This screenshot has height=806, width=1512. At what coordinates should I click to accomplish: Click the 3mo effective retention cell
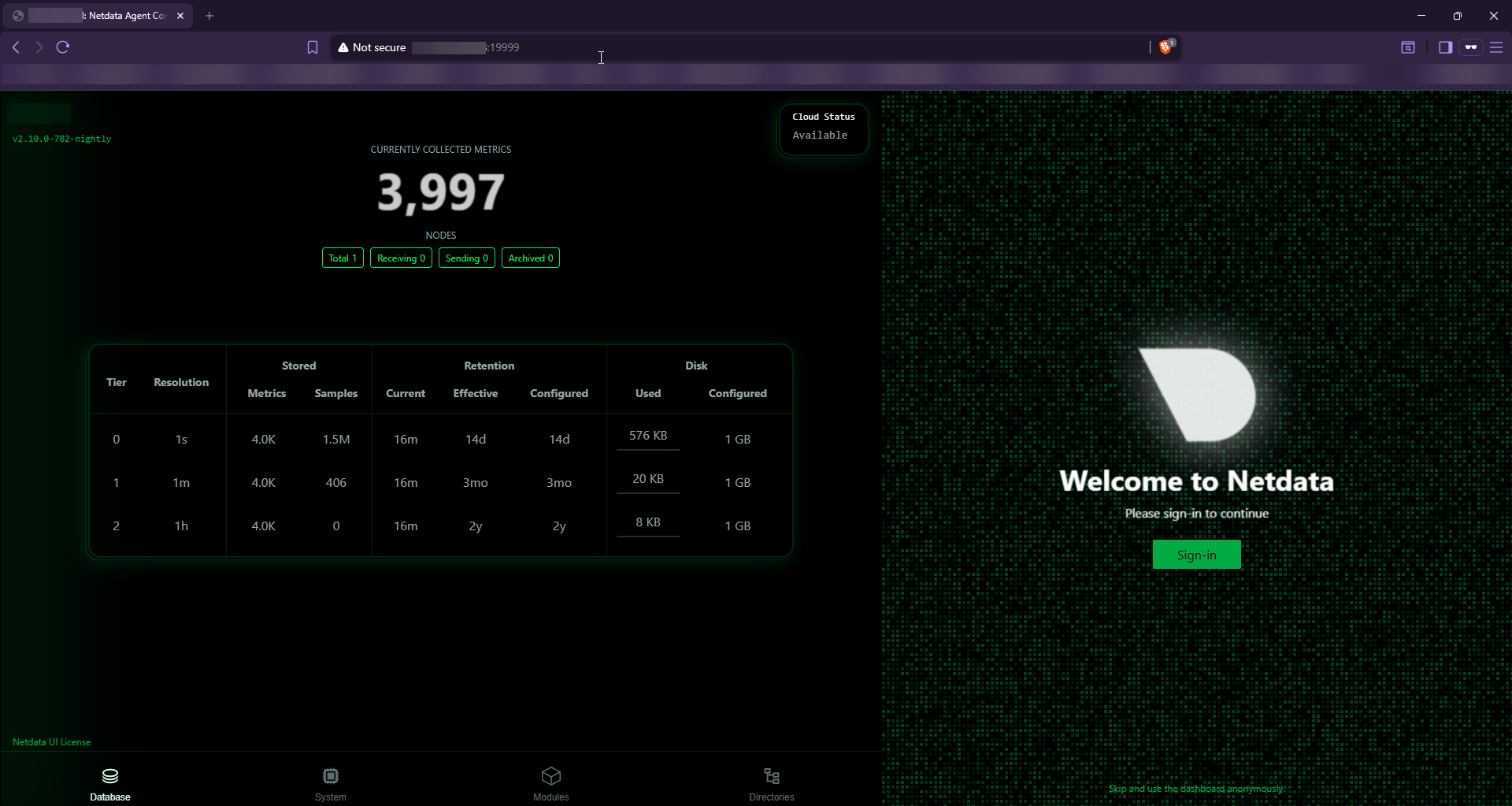476,482
